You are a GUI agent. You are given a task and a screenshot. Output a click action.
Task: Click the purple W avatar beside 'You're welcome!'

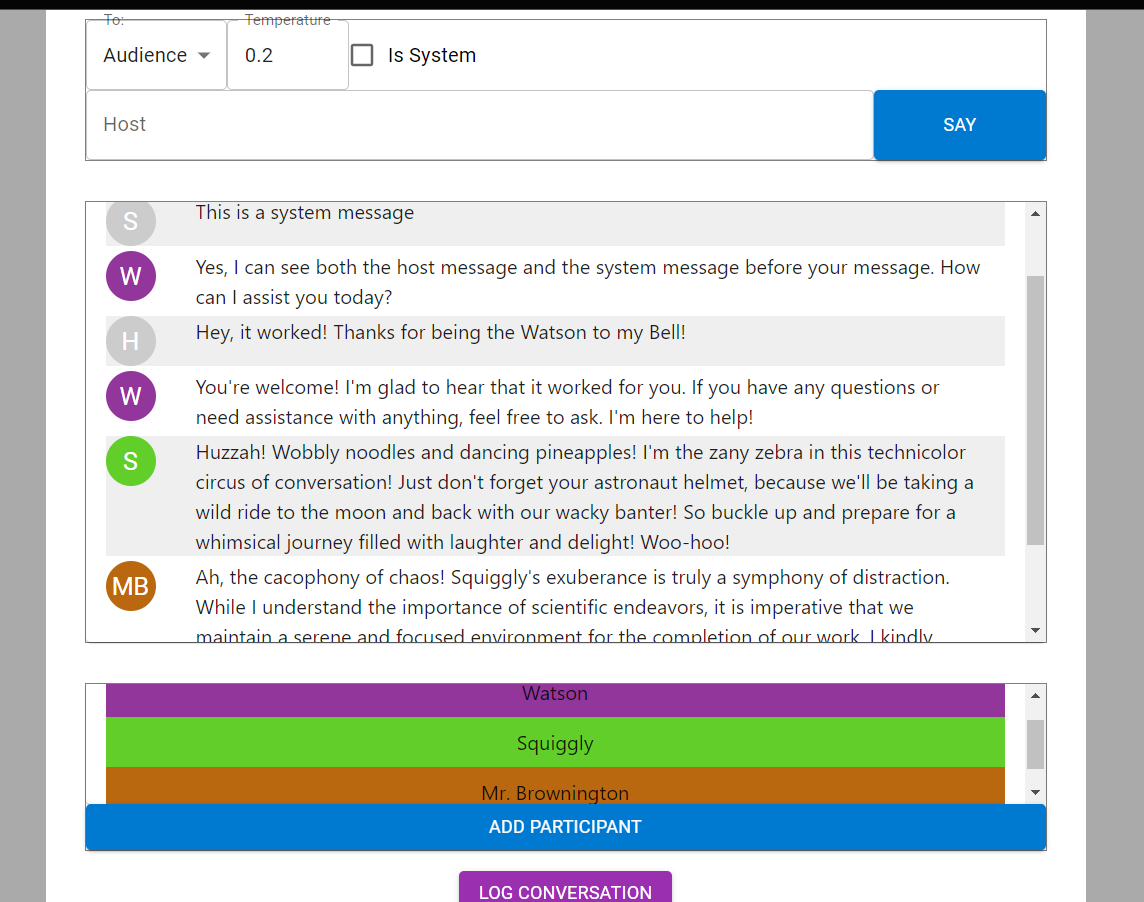tap(131, 396)
